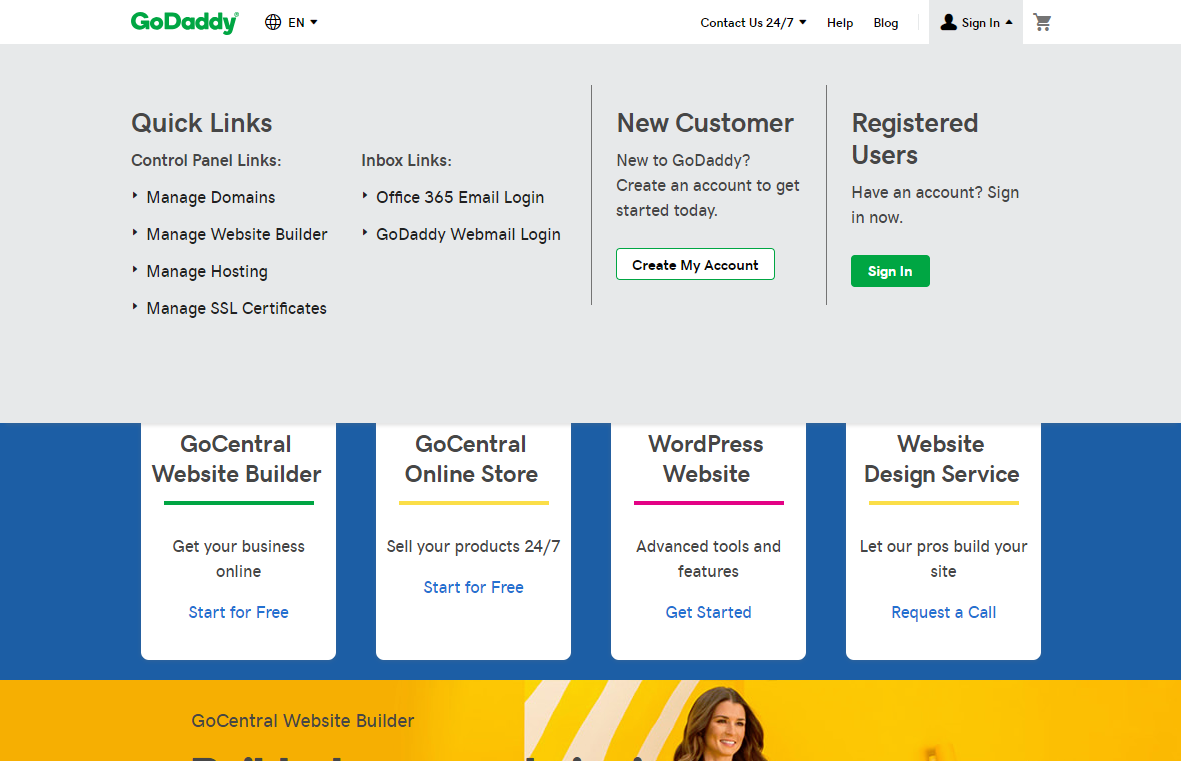1181x761 pixels.
Task: Open the Help page
Action: 840,23
